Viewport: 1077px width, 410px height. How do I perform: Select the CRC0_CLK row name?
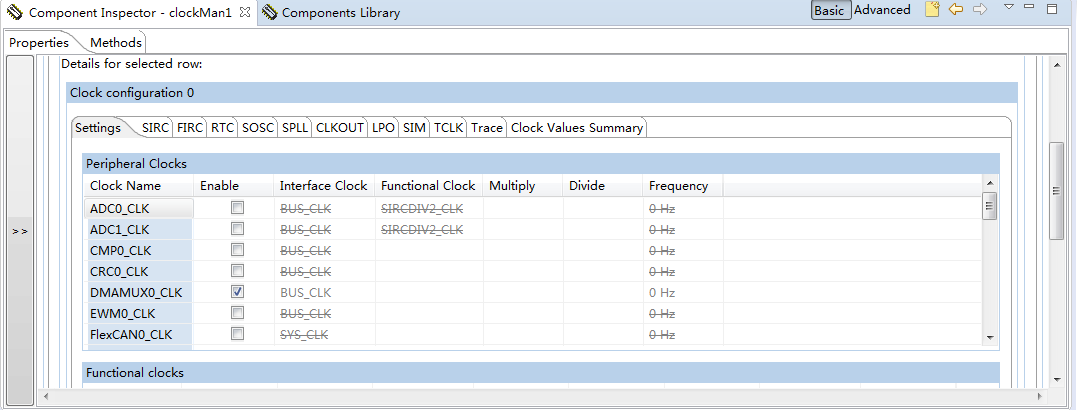point(139,271)
